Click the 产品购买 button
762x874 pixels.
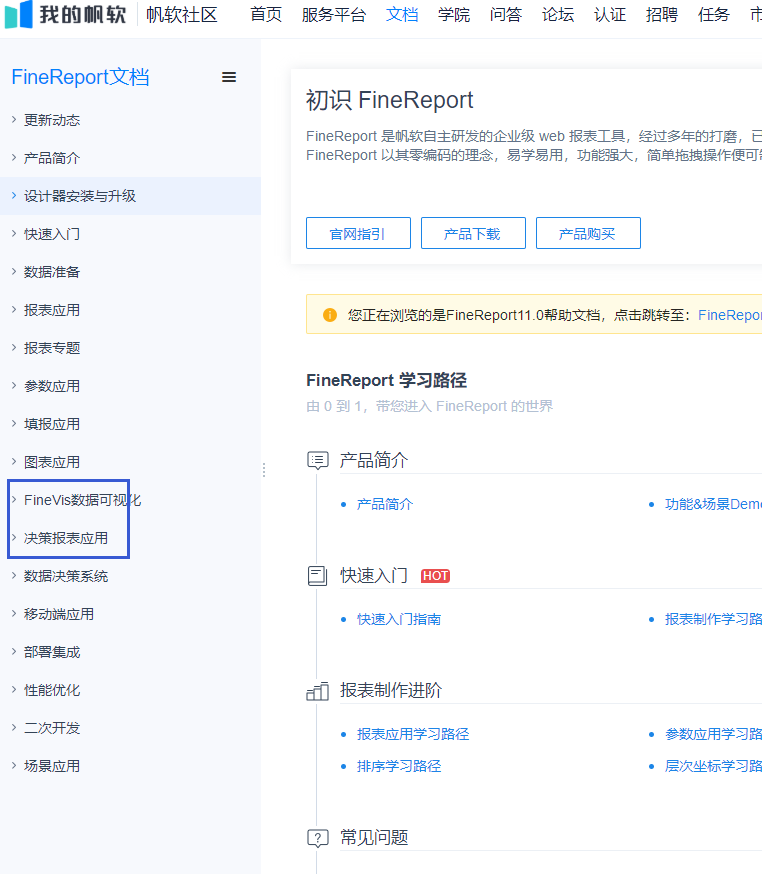[588, 233]
